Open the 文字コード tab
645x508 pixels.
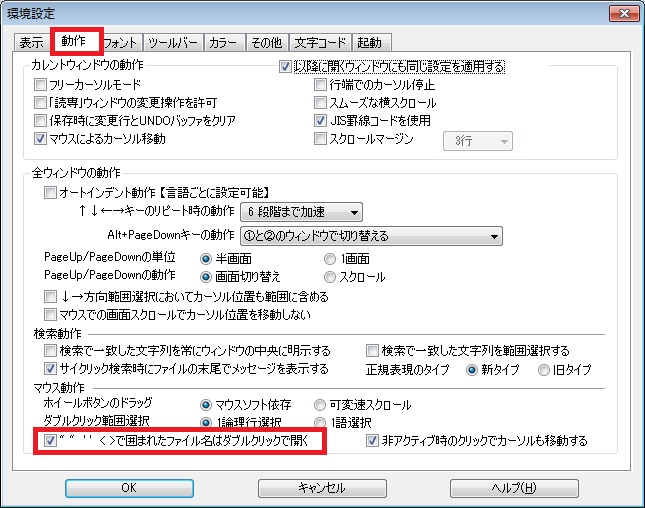(319, 43)
